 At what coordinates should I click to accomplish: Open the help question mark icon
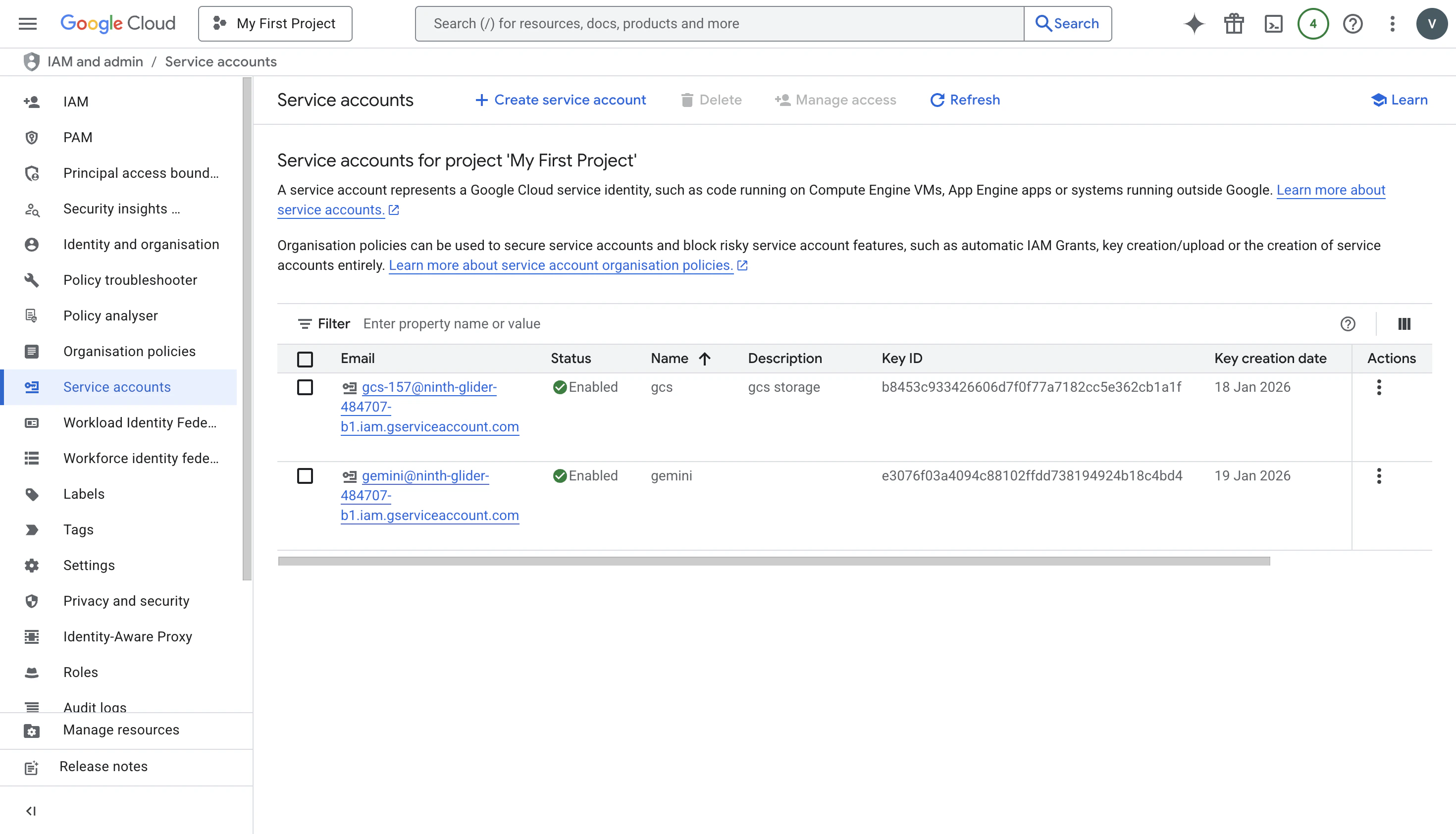pyautogui.click(x=1352, y=23)
